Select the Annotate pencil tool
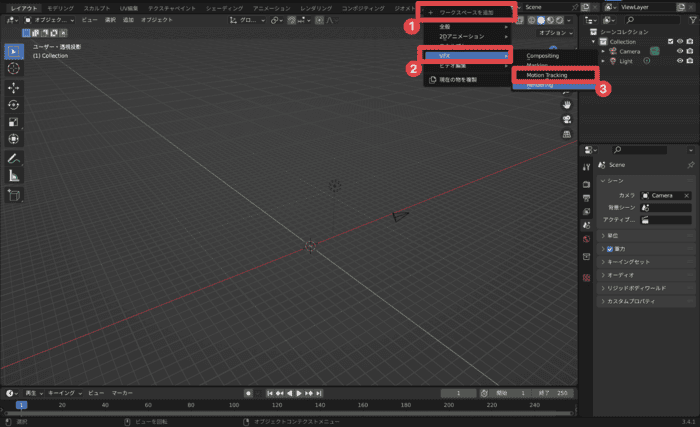700x427 pixels. pos(14,158)
